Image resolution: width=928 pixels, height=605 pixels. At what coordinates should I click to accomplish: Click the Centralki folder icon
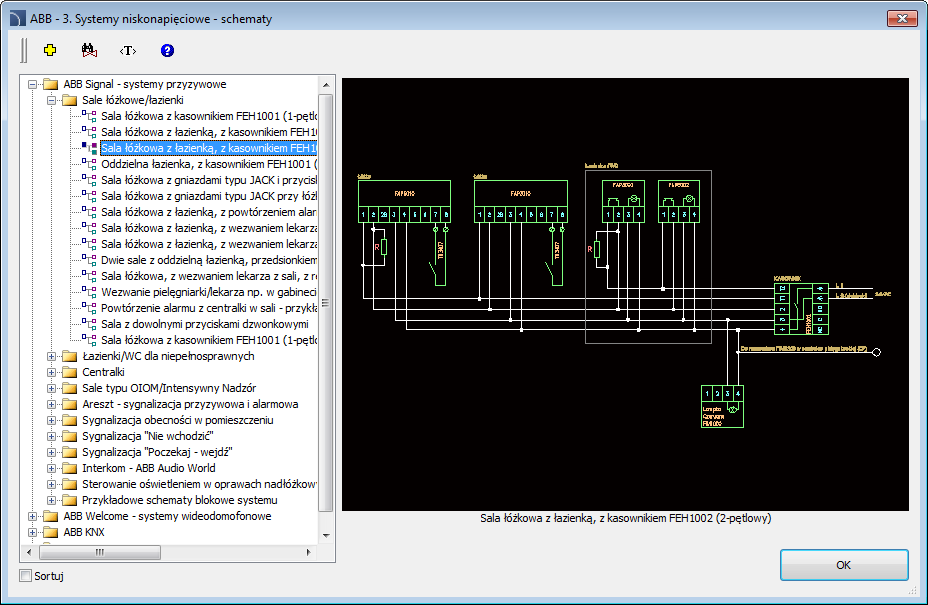click(69, 372)
